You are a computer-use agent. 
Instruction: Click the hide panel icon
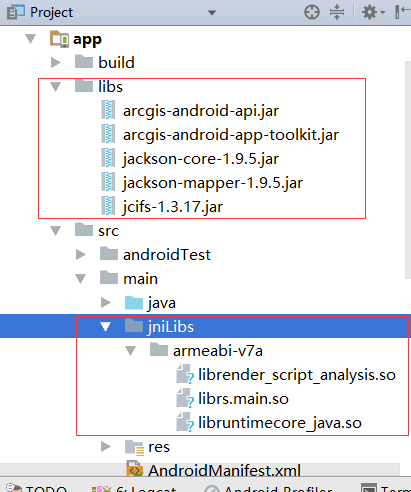pyautogui.click(x=402, y=12)
